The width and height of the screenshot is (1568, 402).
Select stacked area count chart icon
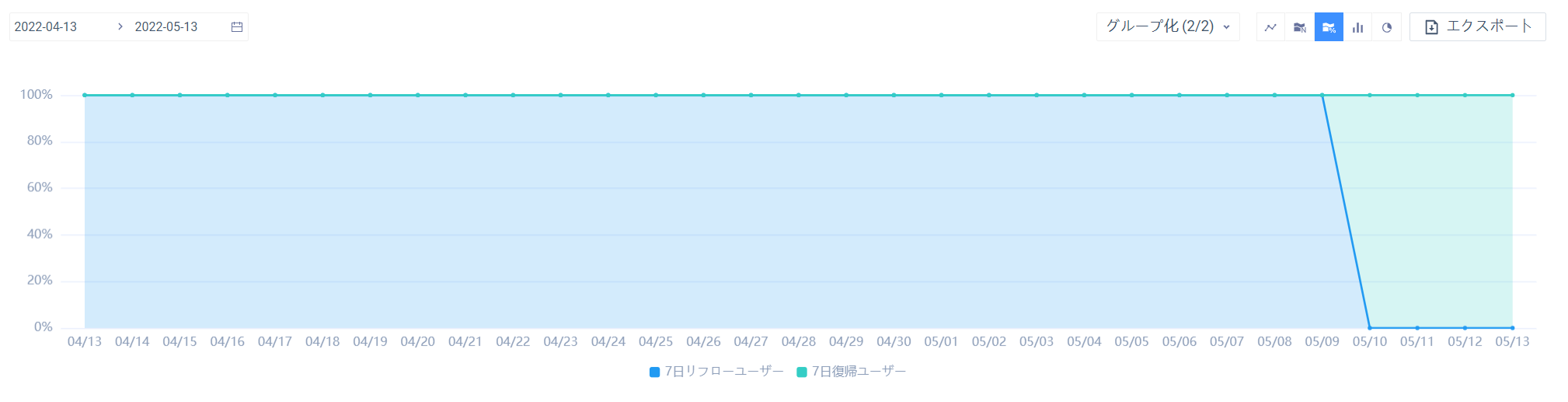click(x=1299, y=27)
